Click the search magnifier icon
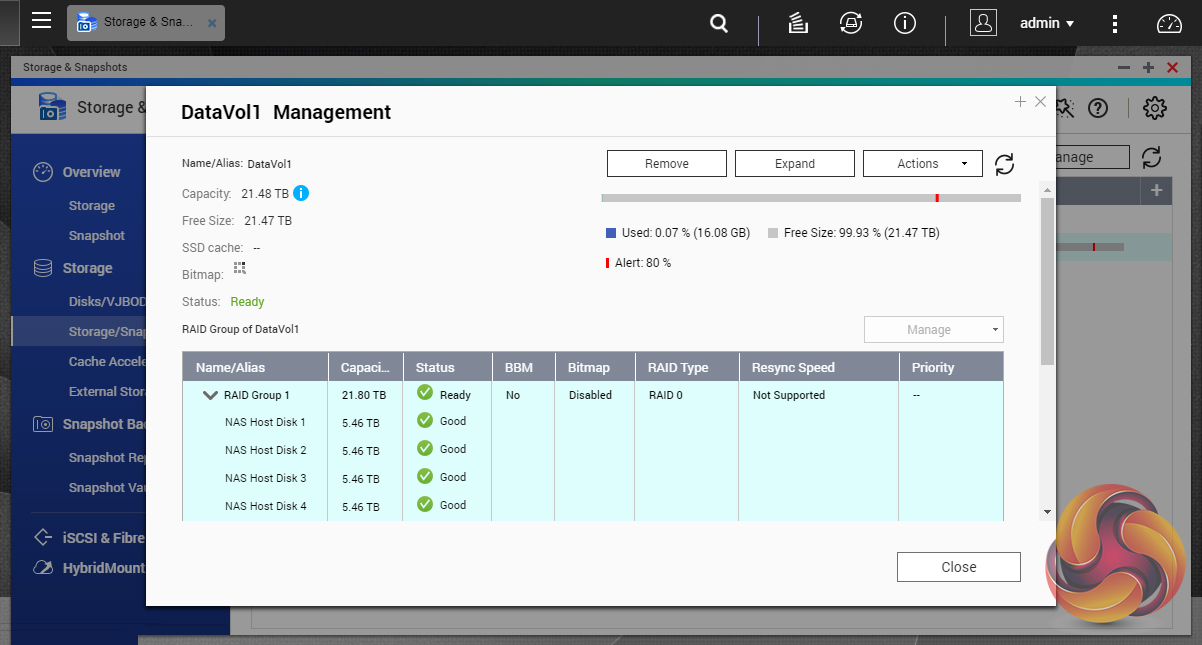 click(x=718, y=23)
